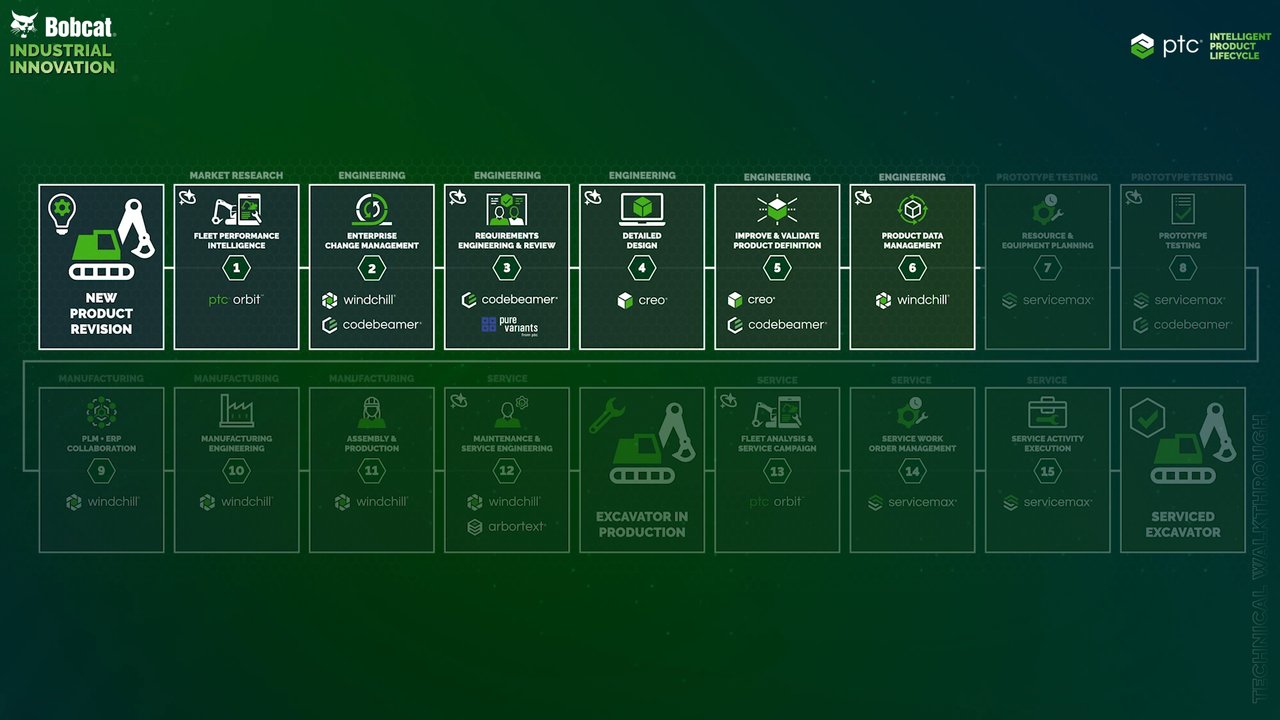Select the step 4 hexagon
This screenshot has height=720, width=1280.
(642, 268)
